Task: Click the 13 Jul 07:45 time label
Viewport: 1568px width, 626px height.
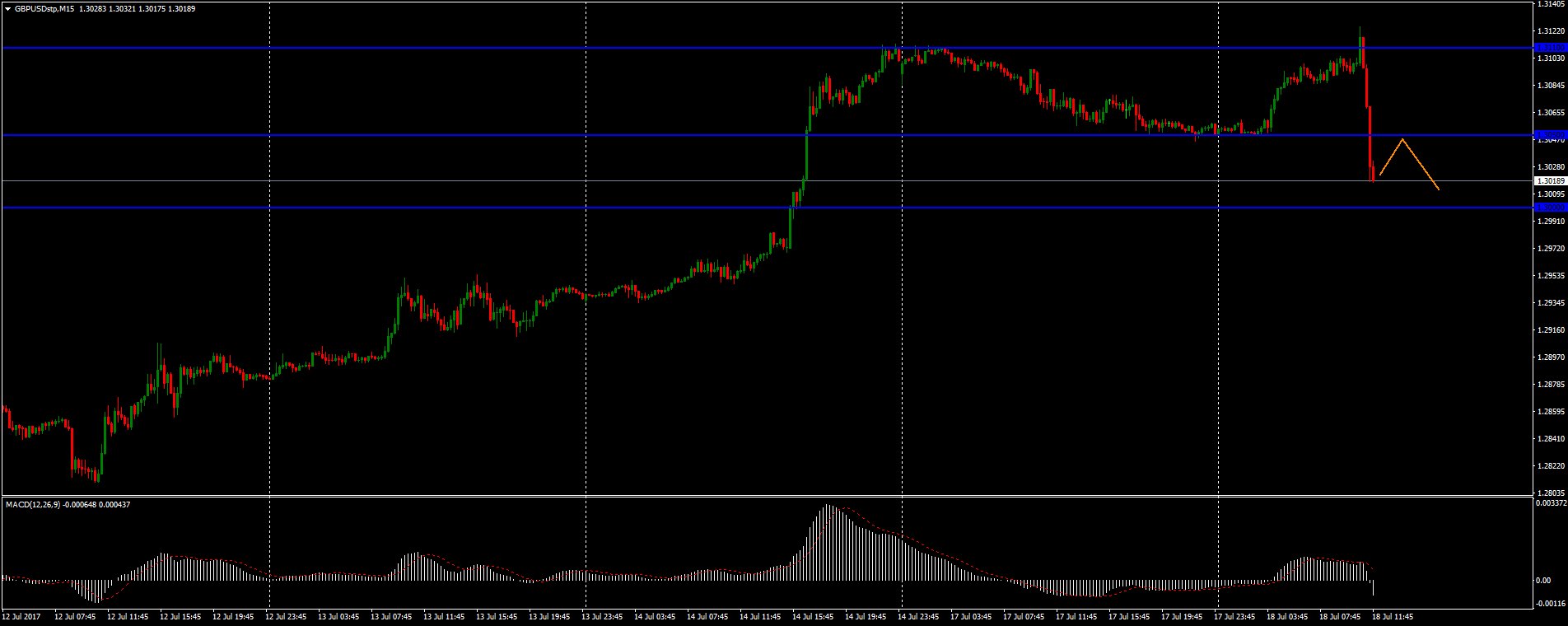Action: (x=391, y=616)
